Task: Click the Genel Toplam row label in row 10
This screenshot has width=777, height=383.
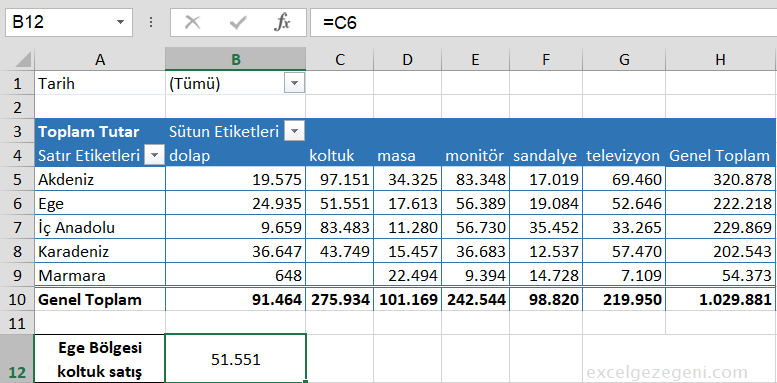Action: [x=100, y=299]
